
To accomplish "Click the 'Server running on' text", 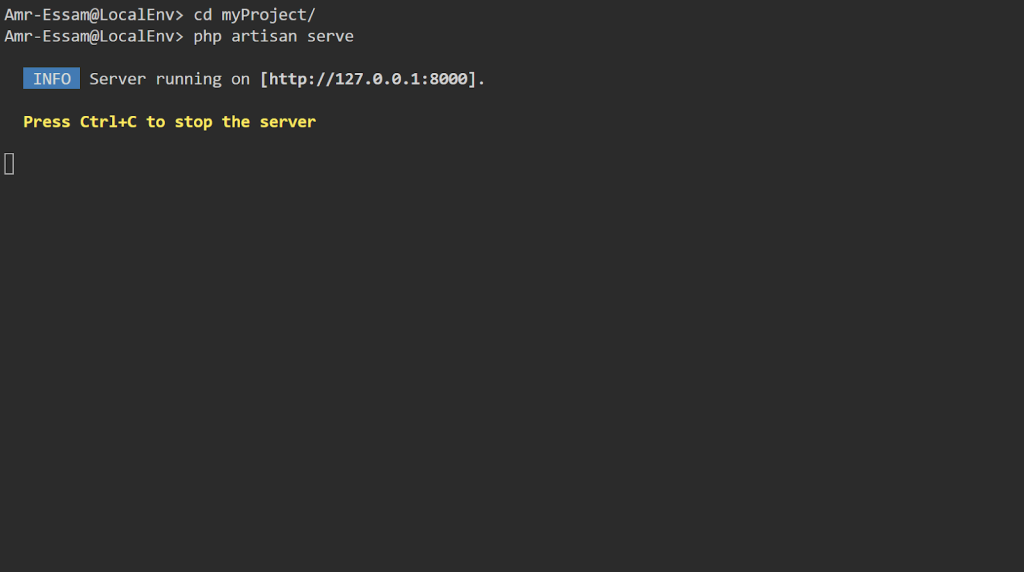I will [x=169, y=79].
